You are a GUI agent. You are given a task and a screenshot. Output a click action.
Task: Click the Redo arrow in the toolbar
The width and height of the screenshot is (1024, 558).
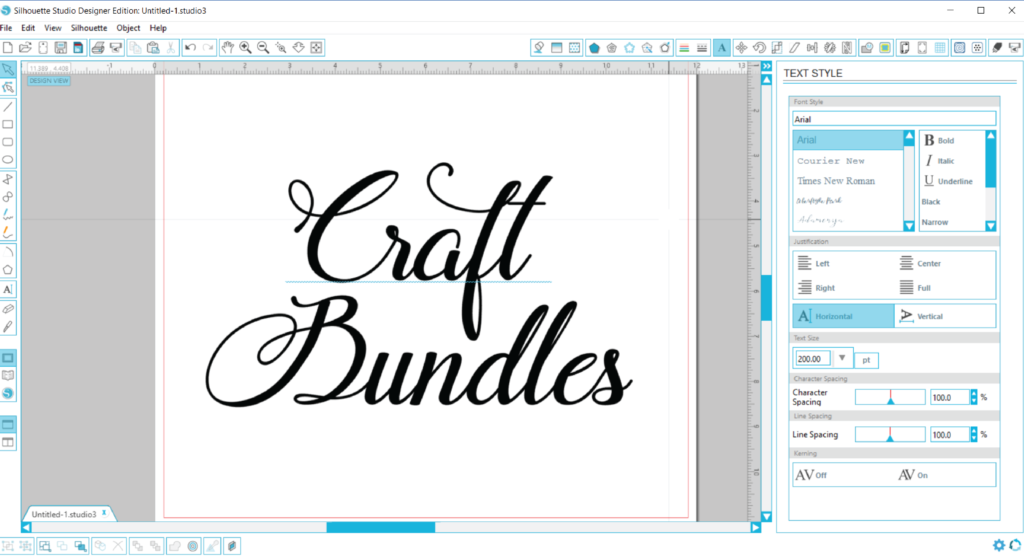(208, 48)
